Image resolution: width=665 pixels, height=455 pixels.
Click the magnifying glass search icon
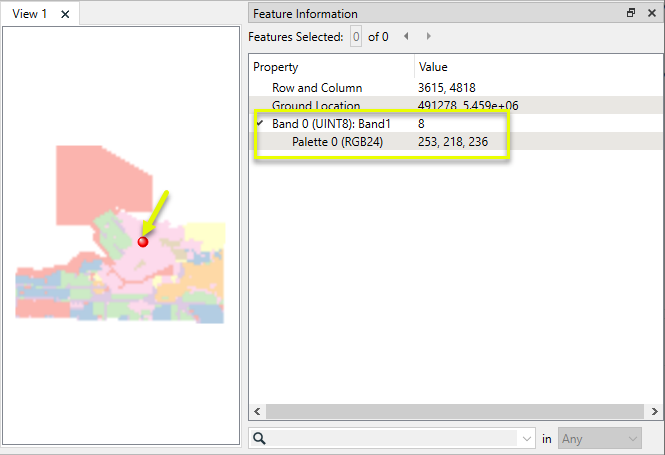(x=259, y=438)
